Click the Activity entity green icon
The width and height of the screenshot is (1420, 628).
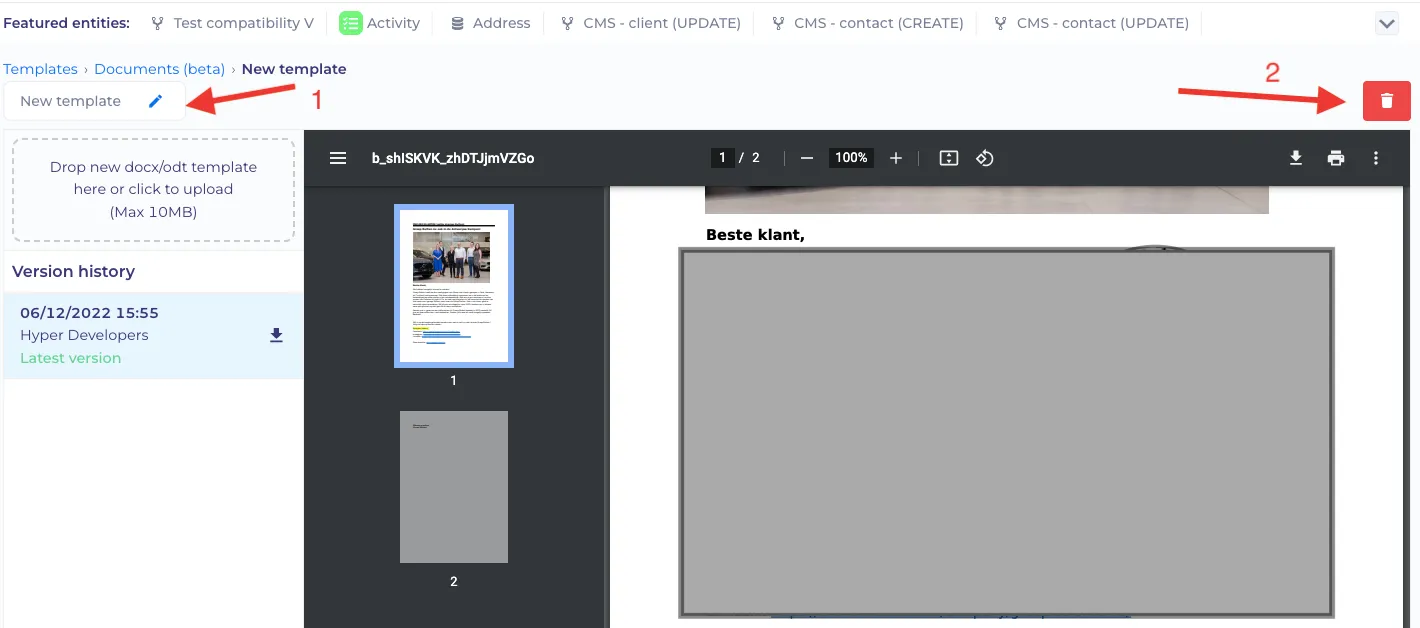click(350, 23)
